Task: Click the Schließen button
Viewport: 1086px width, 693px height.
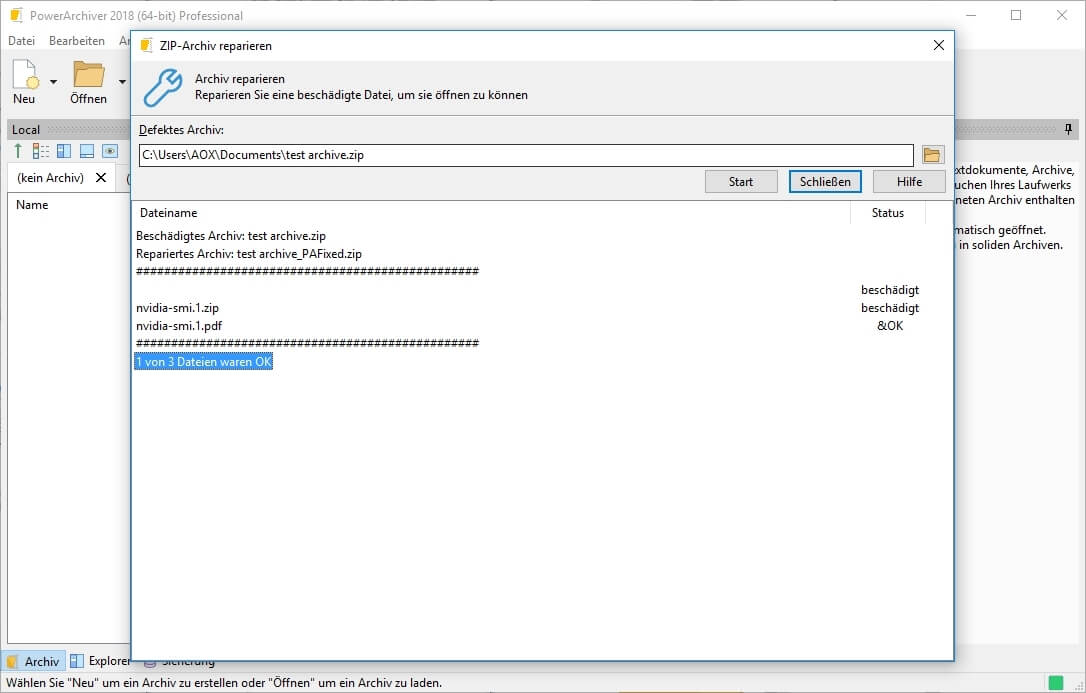Action: click(x=825, y=181)
